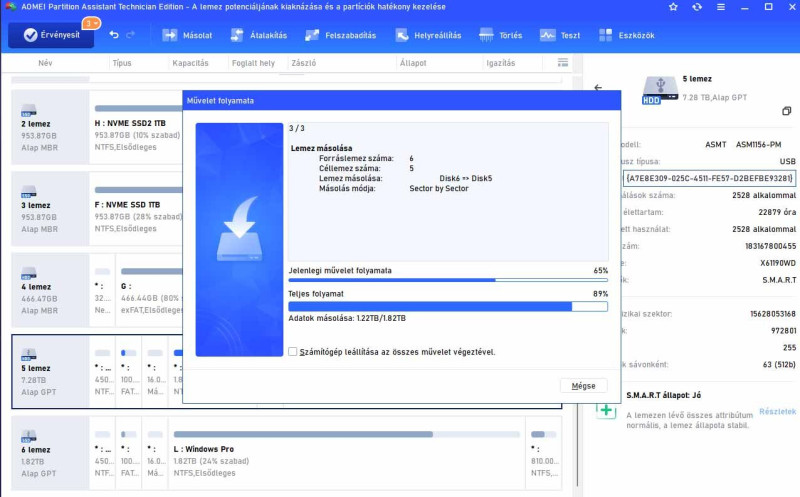The height and width of the screenshot is (497, 800).
Task: Sort by the Kapacitás column header
Action: (190, 63)
